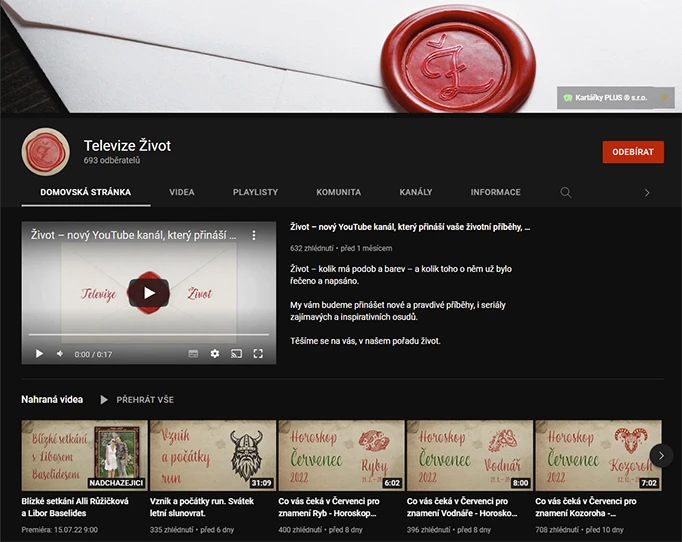The image size is (682, 542).
Task: Switch to the PLAYLISTY tab
Action: click(x=255, y=192)
